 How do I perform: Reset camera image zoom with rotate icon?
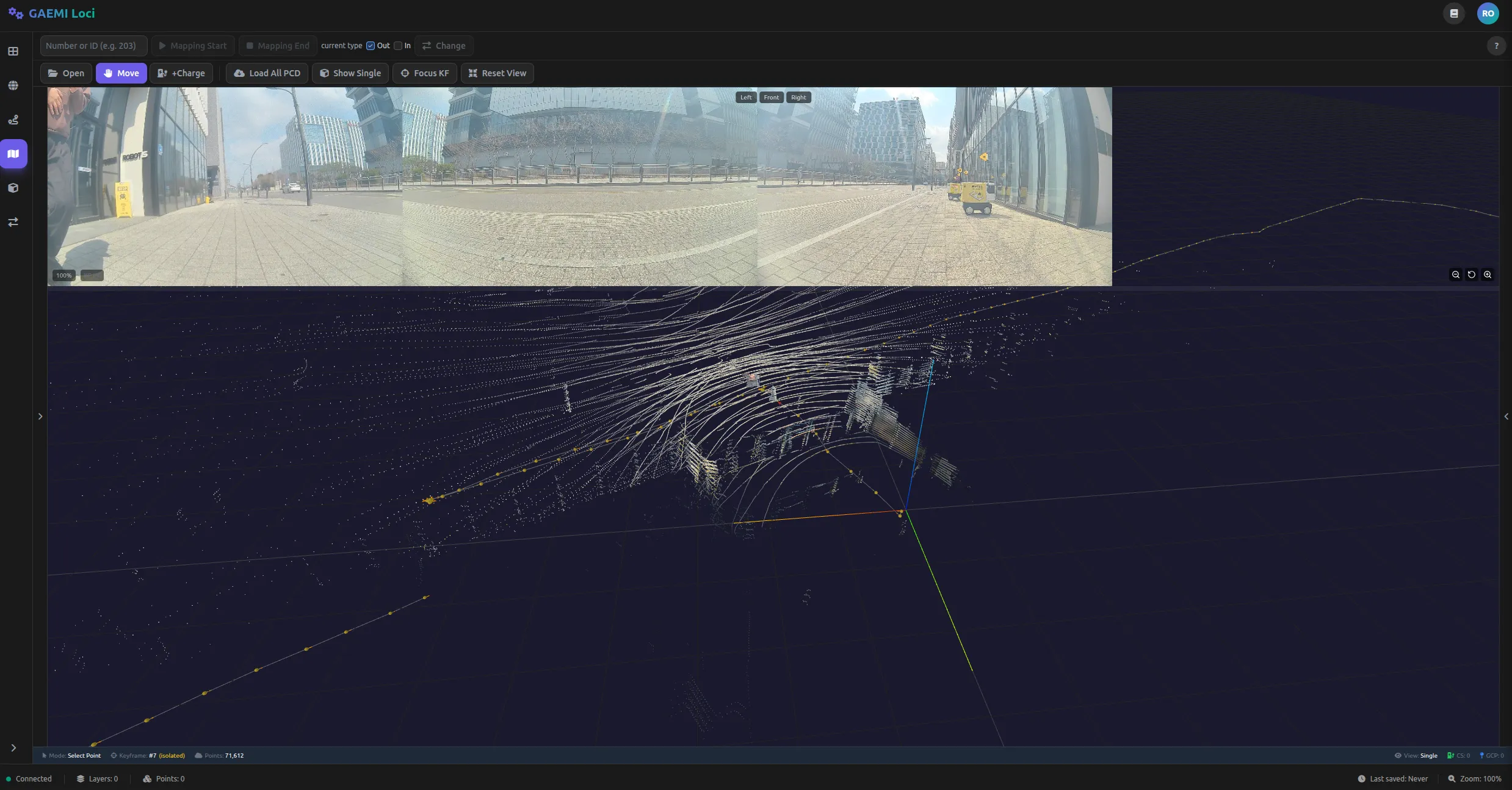click(x=1472, y=275)
